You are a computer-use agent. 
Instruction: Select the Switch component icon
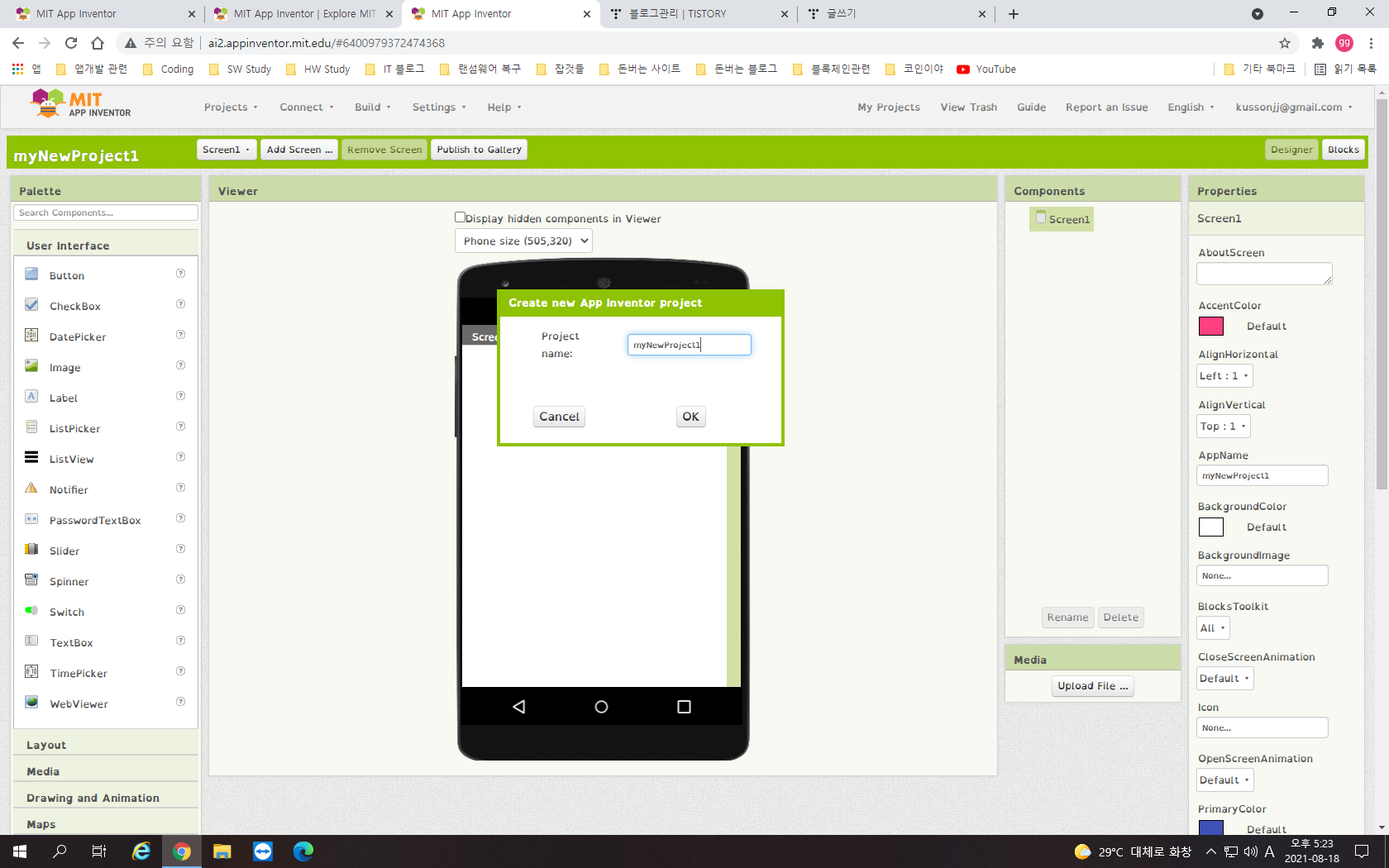[31, 611]
